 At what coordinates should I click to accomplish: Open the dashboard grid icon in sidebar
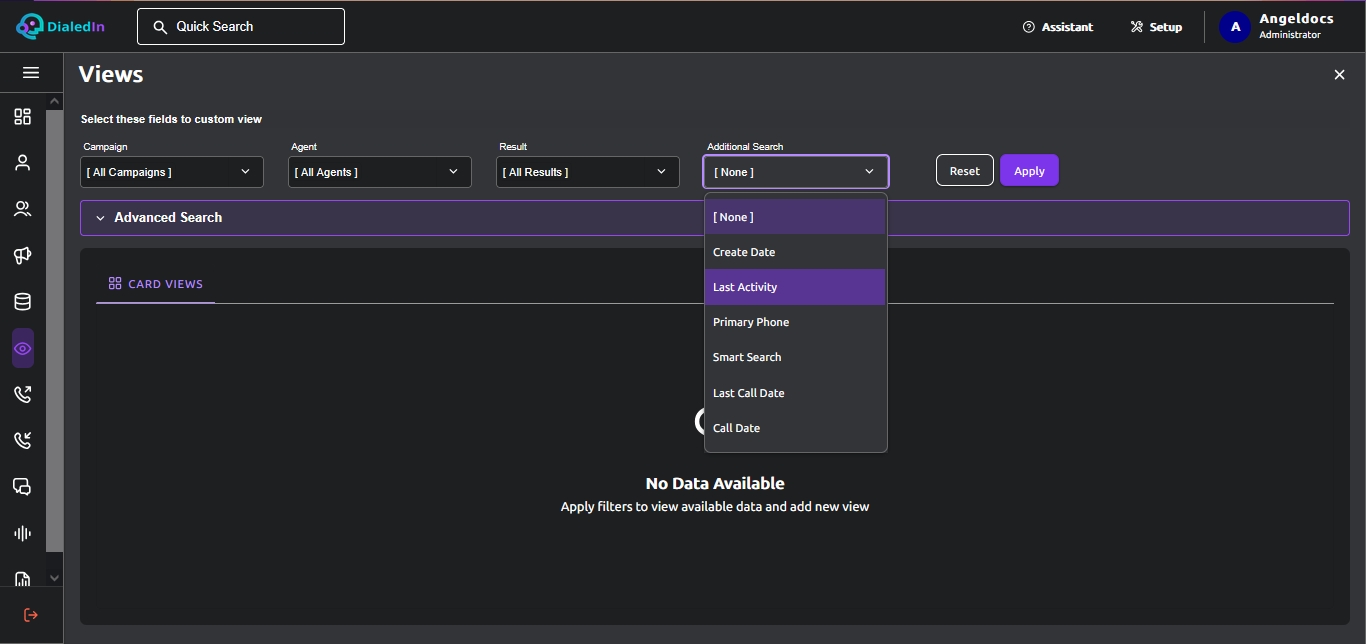click(x=22, y=117)
